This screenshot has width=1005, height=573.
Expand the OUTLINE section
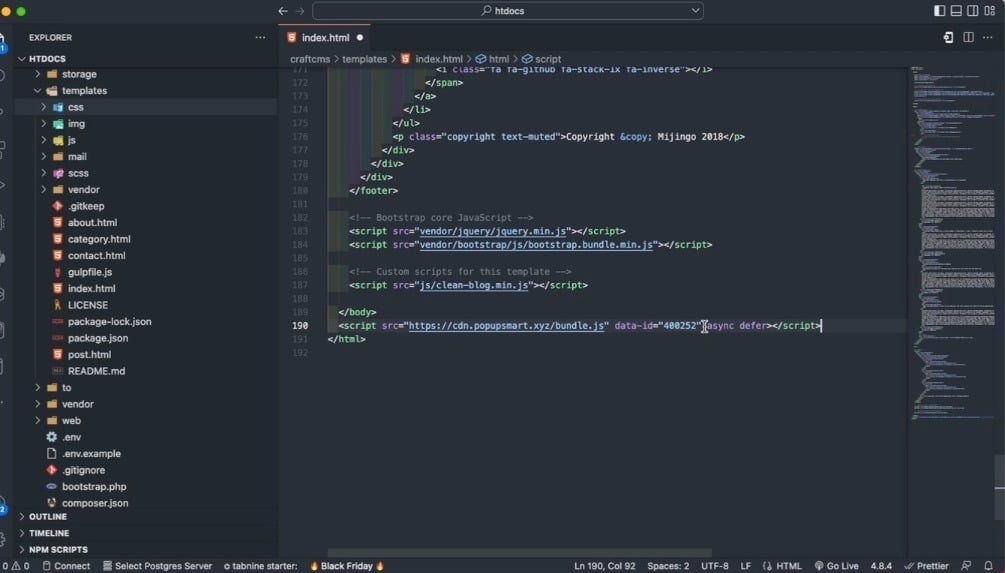48,517
